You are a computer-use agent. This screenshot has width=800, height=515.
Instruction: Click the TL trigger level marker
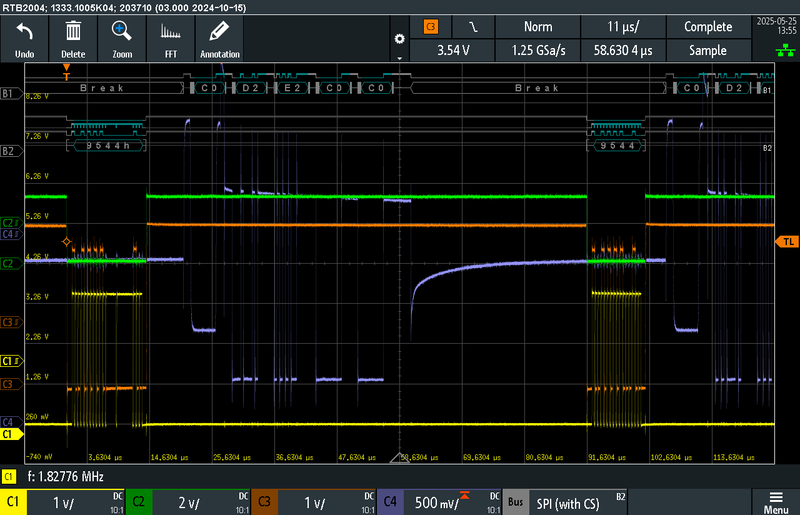click(787, 241)
